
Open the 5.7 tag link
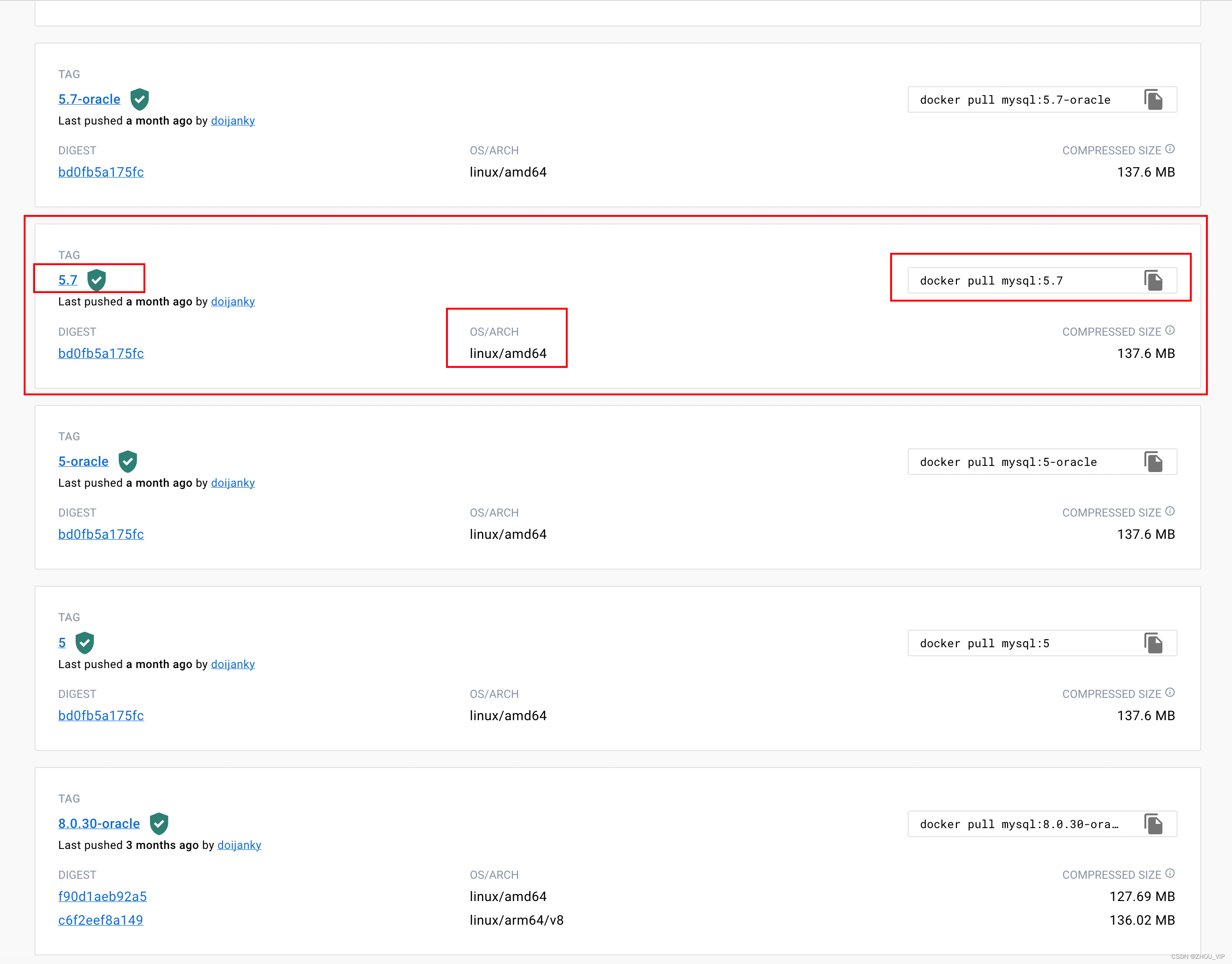tap(68, 280)
